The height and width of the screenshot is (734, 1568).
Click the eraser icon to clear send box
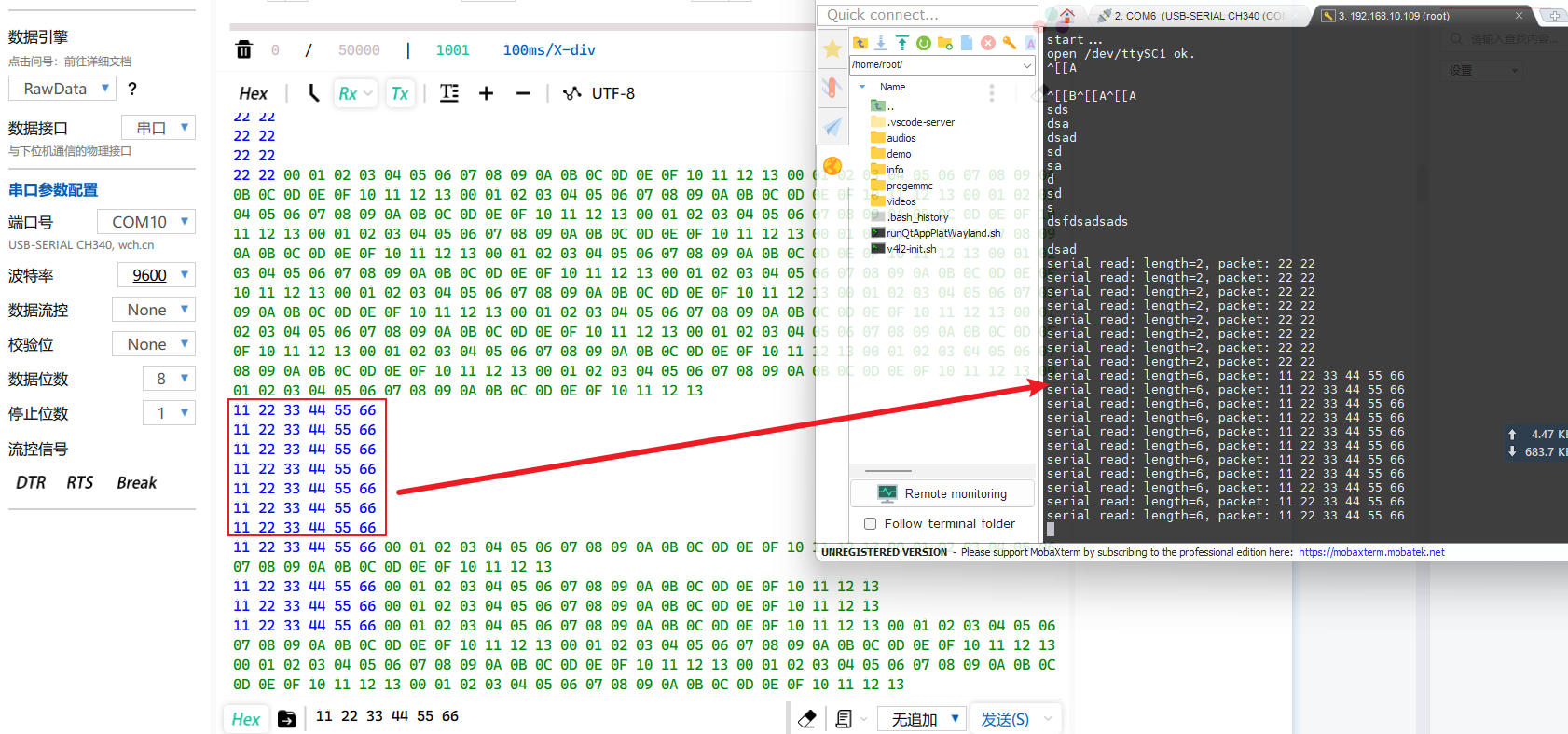(807, 718)
